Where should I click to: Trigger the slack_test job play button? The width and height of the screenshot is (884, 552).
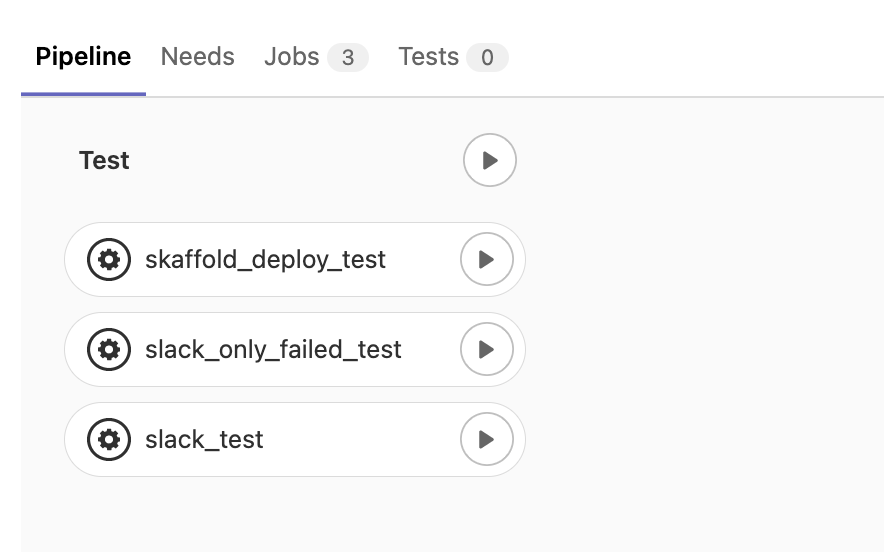[487, 439]
